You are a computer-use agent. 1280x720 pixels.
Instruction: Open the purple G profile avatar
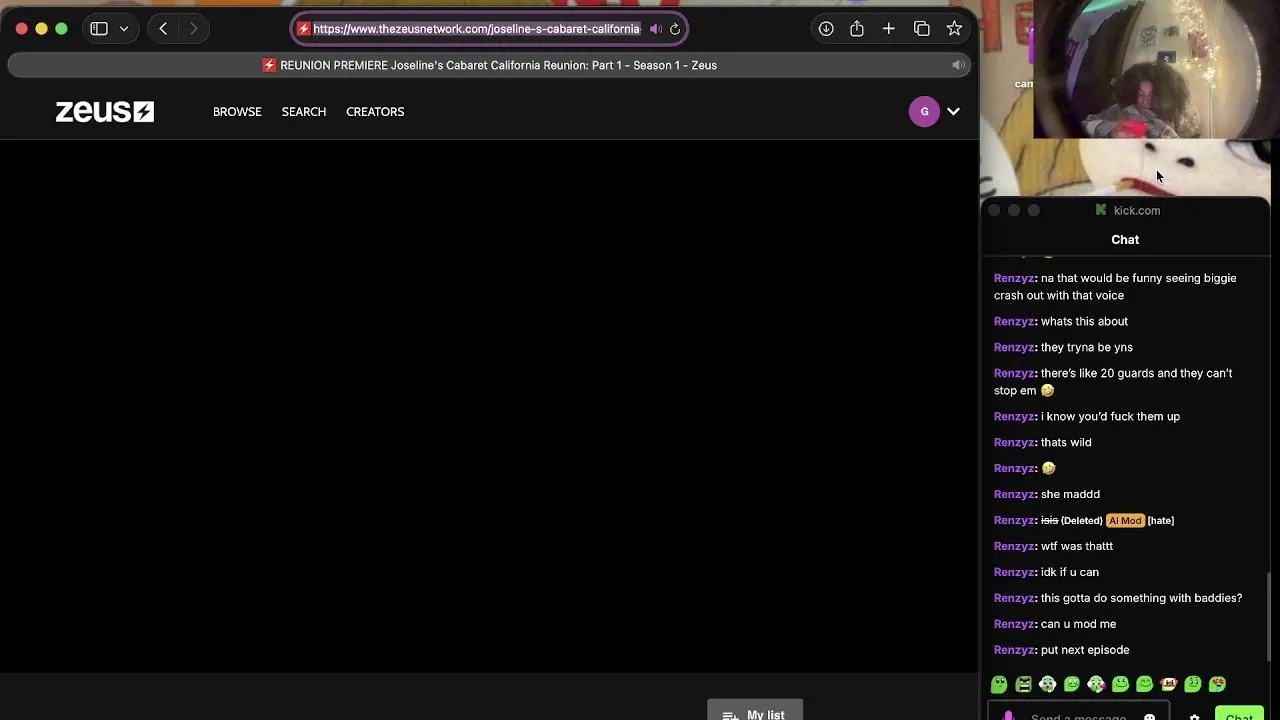pyautogui.click(x=924, y=112)
